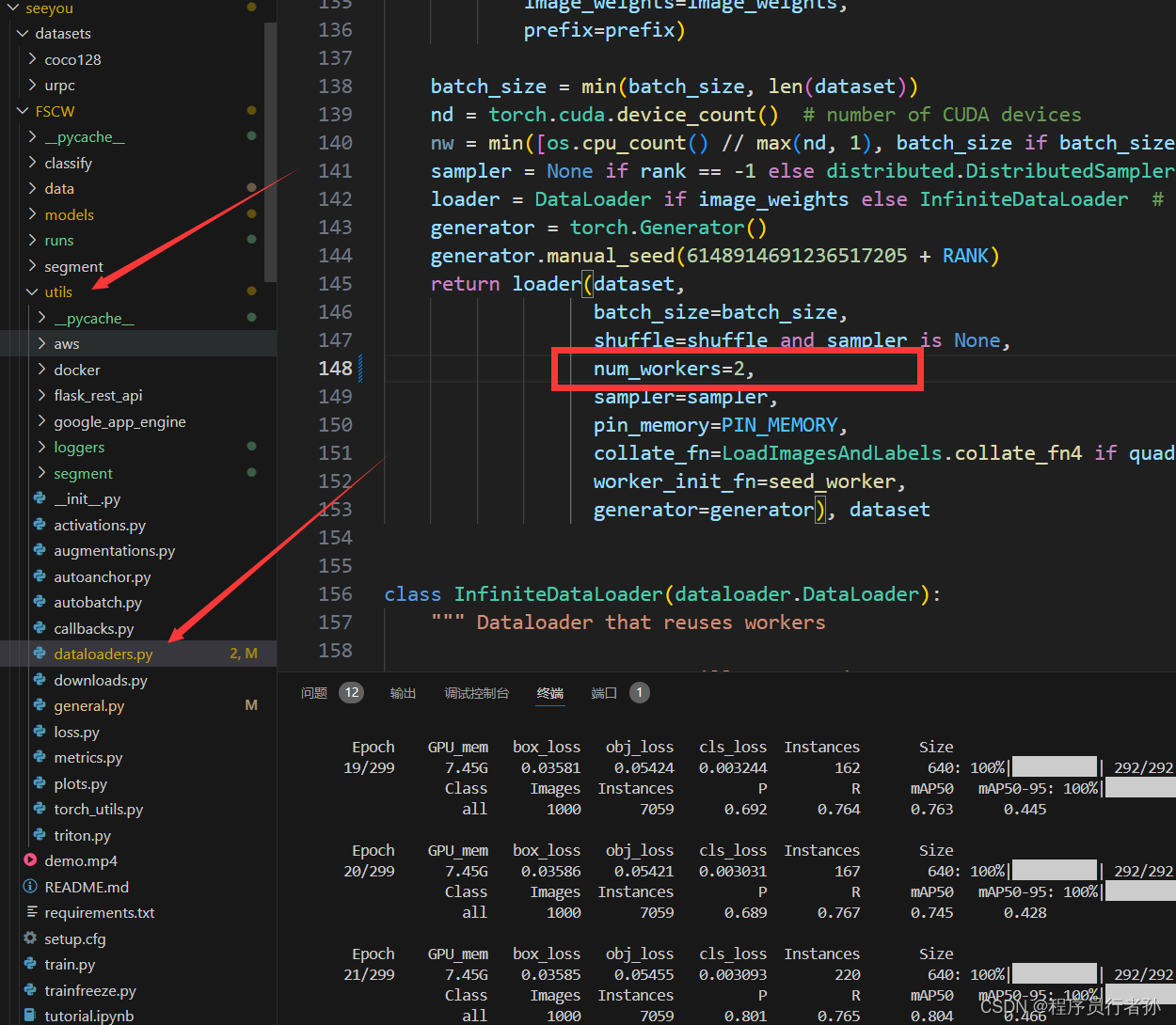This screenshot has height=1025, width=1176.
Task: Click the manual_seed call on line 144
Action: (x=612, y=256)
